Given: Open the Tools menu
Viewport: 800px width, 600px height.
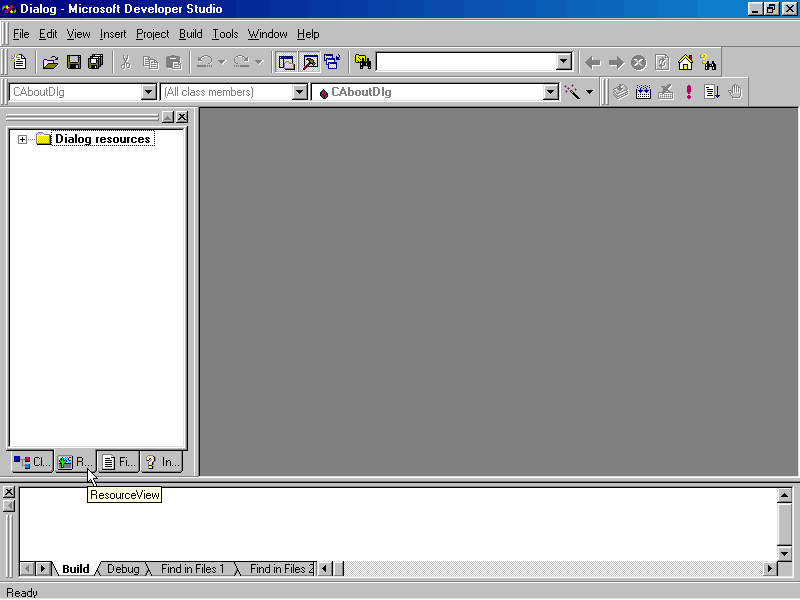Looking at the screenshot, I should [x=225, y=34].
